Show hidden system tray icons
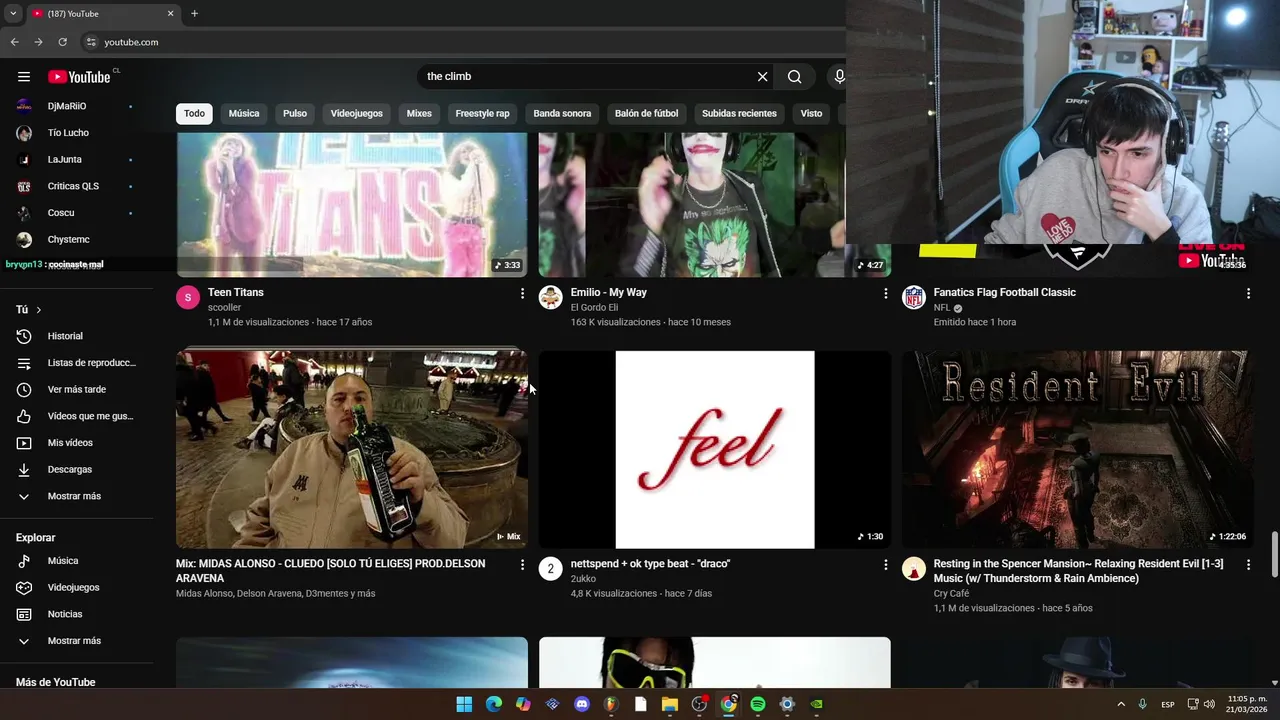 point(1121,705)
